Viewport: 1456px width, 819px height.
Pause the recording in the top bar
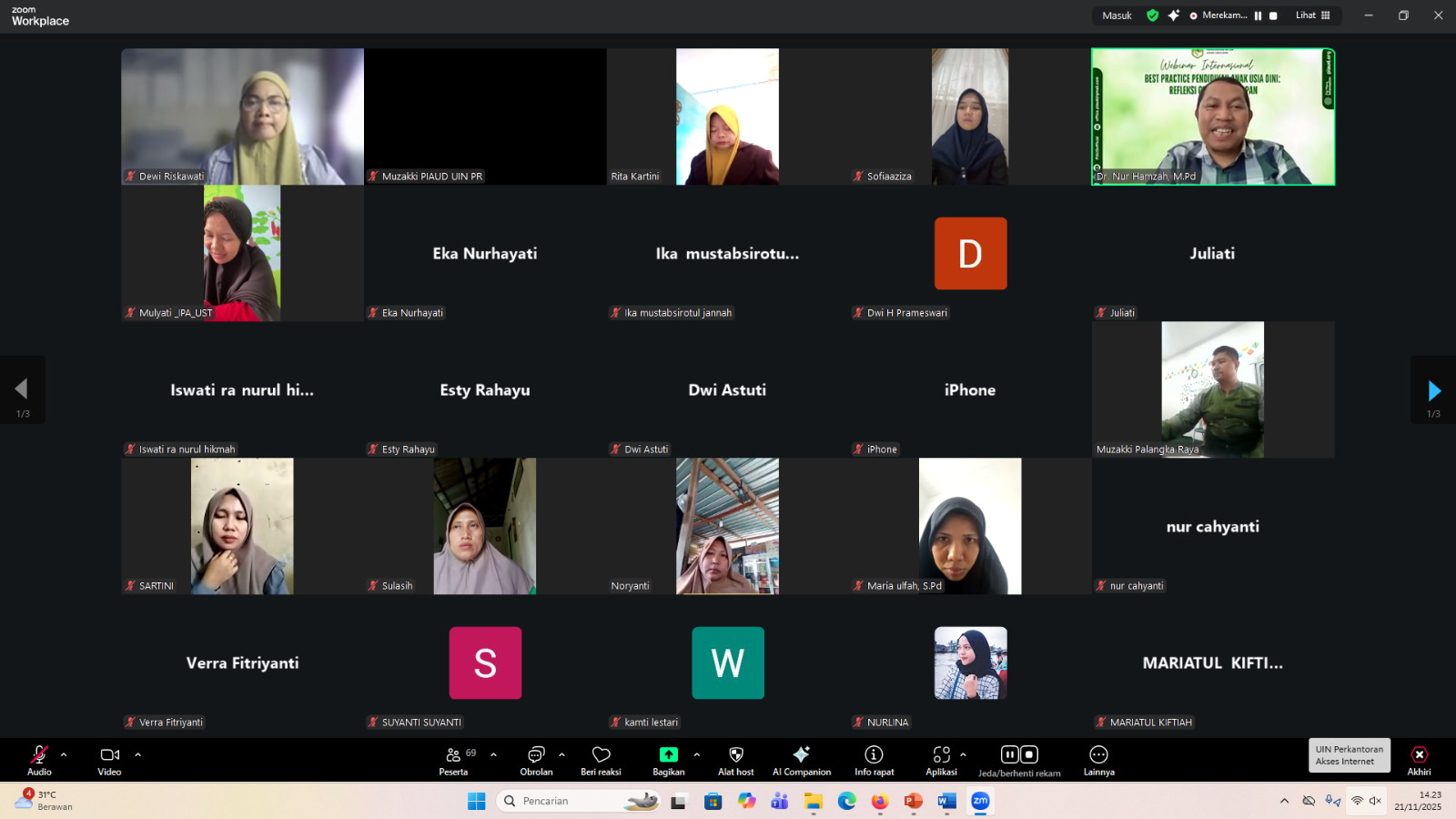tap(1258, 15)
